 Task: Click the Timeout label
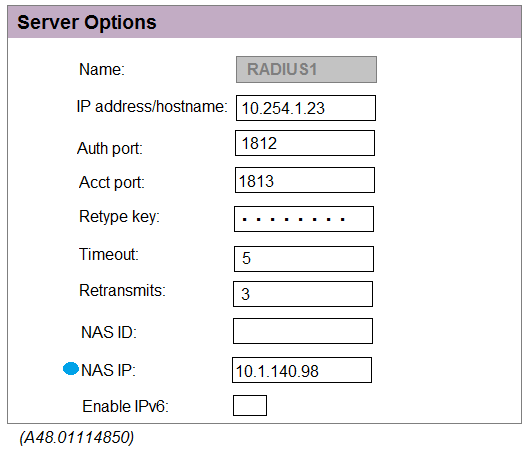tap(109, 254)
